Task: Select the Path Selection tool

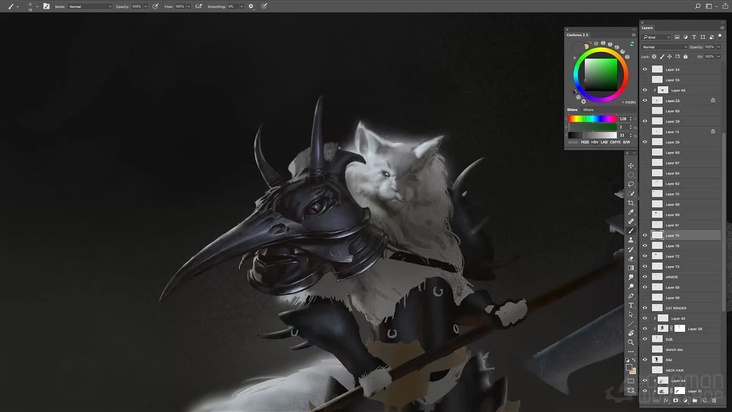Action: (631, 314)
